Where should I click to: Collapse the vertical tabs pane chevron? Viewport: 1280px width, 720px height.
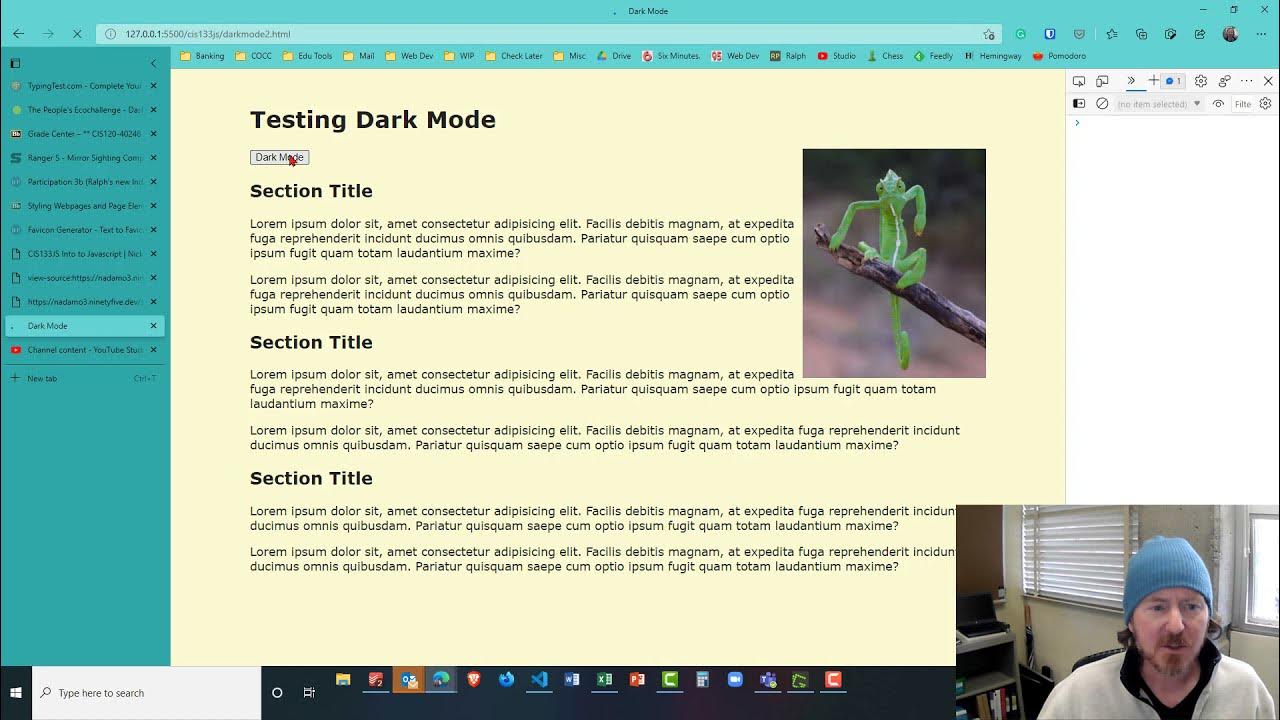click(153, 63)
